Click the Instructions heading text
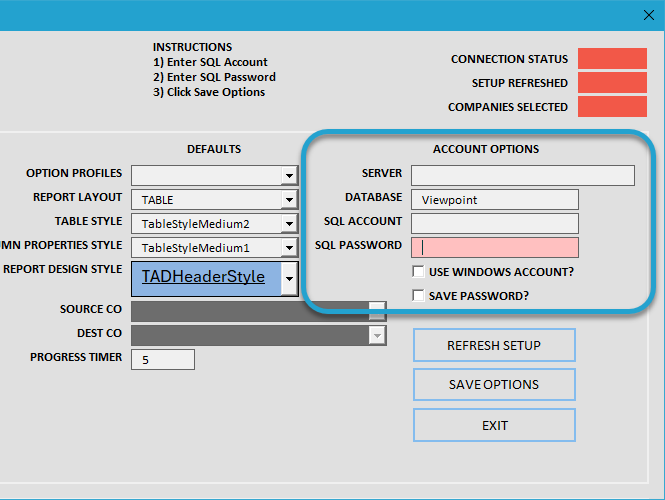The image size is (665, 500). coord(193,47)
